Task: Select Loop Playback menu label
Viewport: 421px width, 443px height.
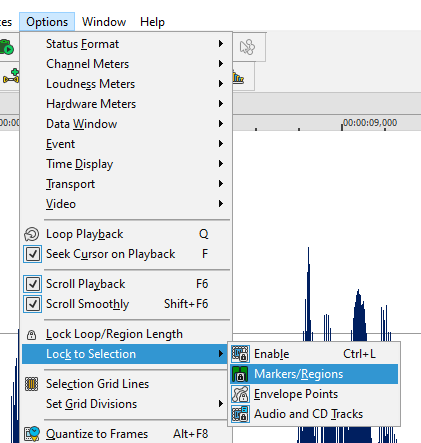Action: pyautogui.click(x=85, y=234)
